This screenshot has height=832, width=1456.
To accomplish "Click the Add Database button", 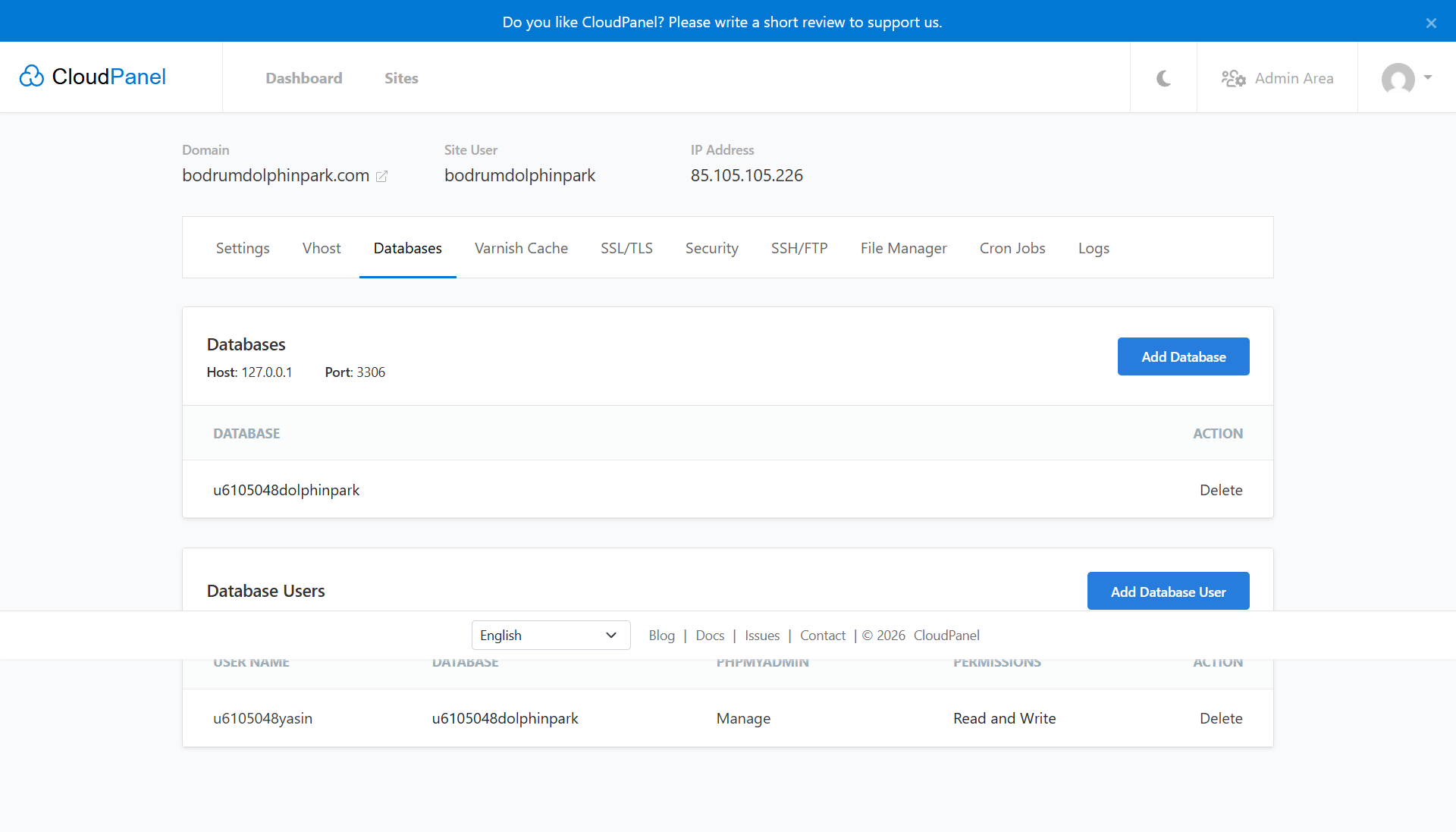I will pyautogui.click(x=1183, y=356).
